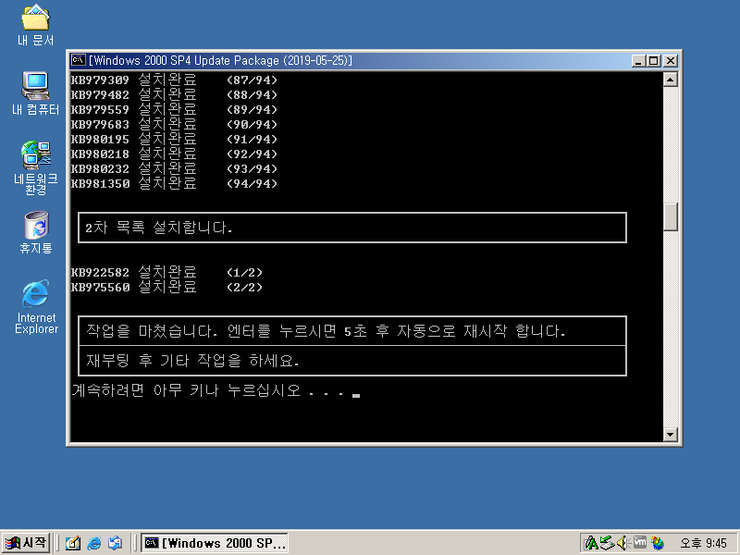Viewport: 740px width, 555px height.
Task: Click the KB980232 설치완료 line
Action: 174,169
